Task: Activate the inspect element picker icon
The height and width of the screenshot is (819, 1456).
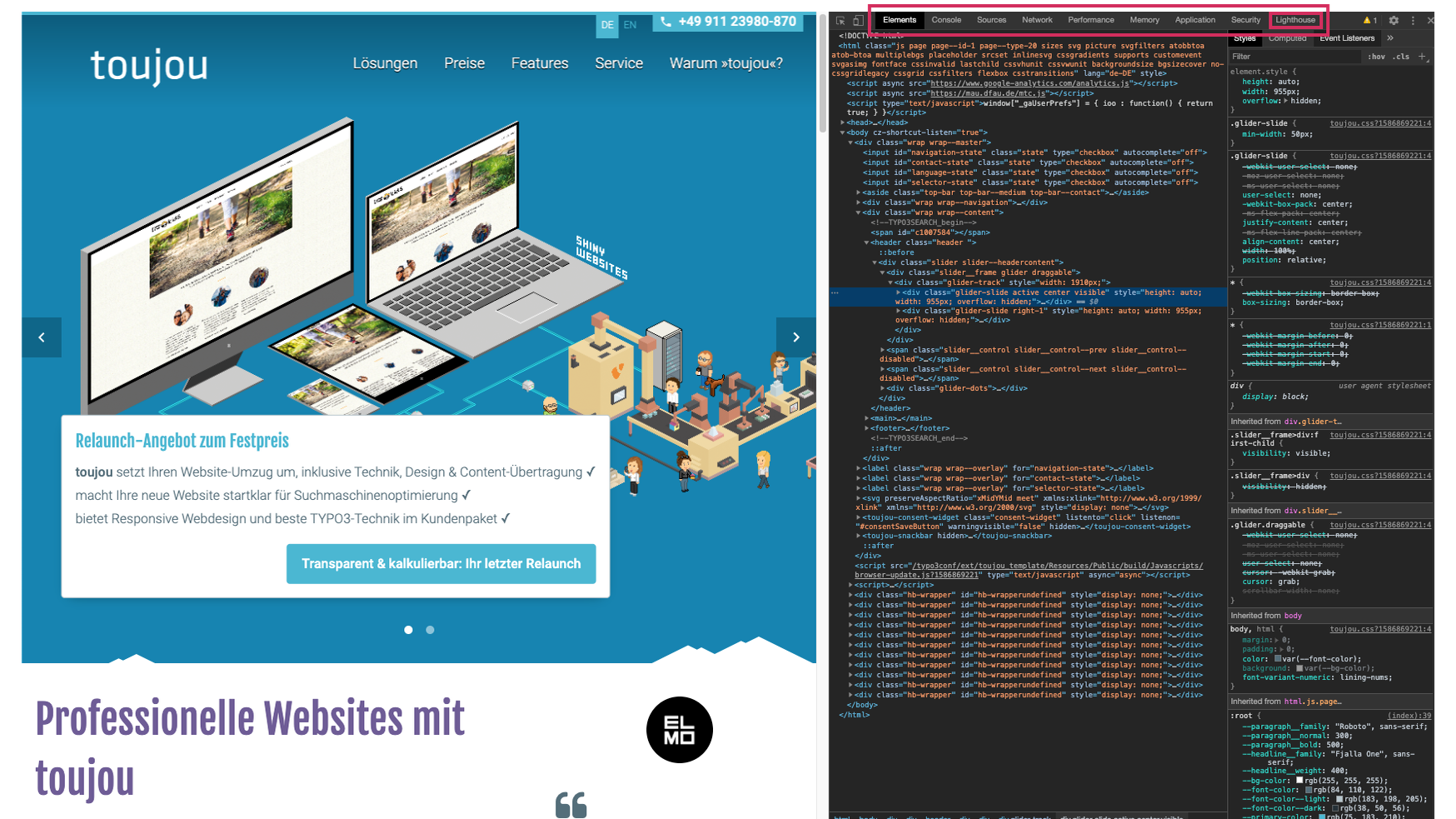Action: coord(840,20)
